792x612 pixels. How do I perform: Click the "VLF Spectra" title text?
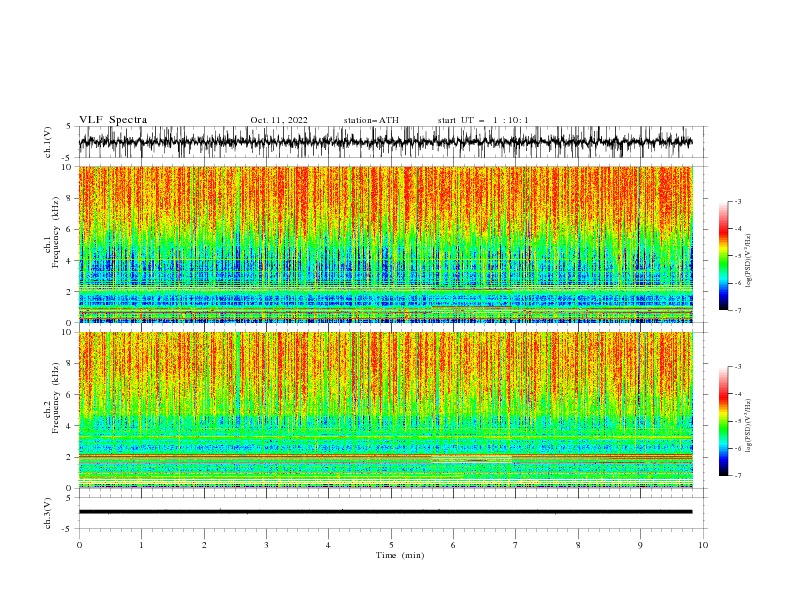pyautogui.click(x=113, y=120)
